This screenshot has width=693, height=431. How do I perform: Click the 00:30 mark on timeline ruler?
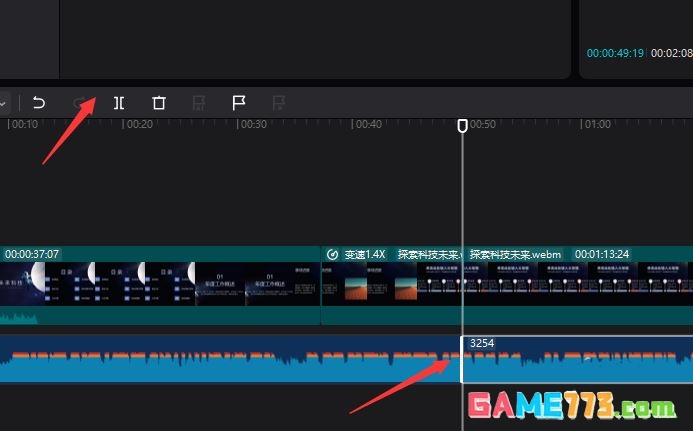[x=253, y=125]
